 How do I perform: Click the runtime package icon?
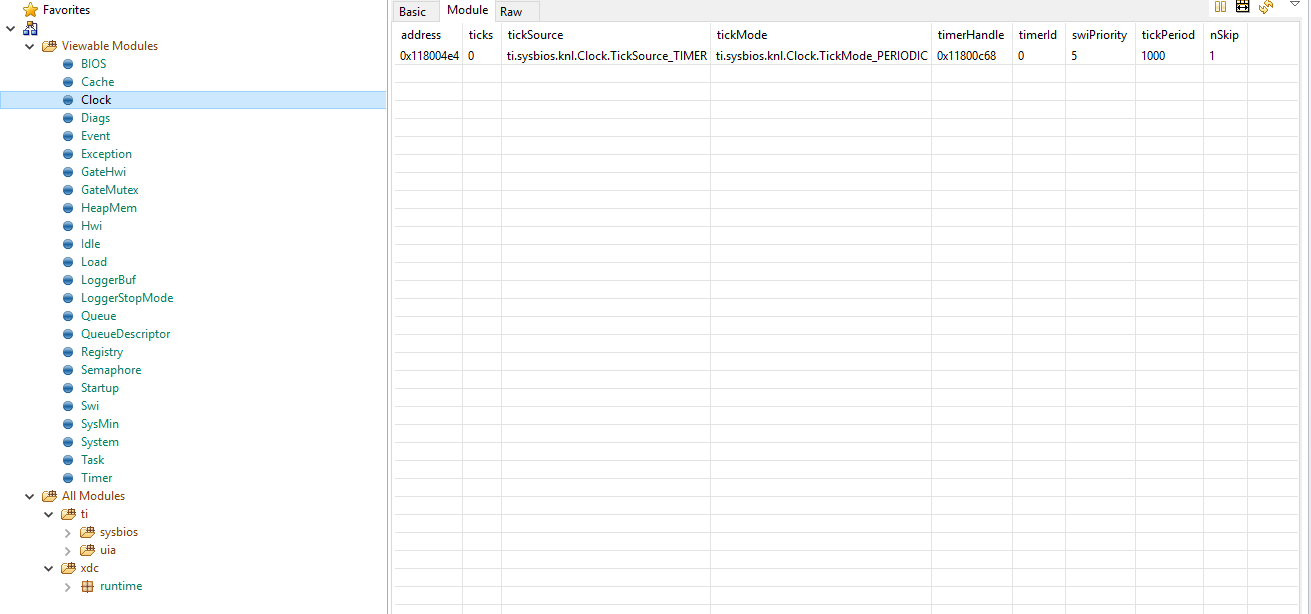(87, 586)
